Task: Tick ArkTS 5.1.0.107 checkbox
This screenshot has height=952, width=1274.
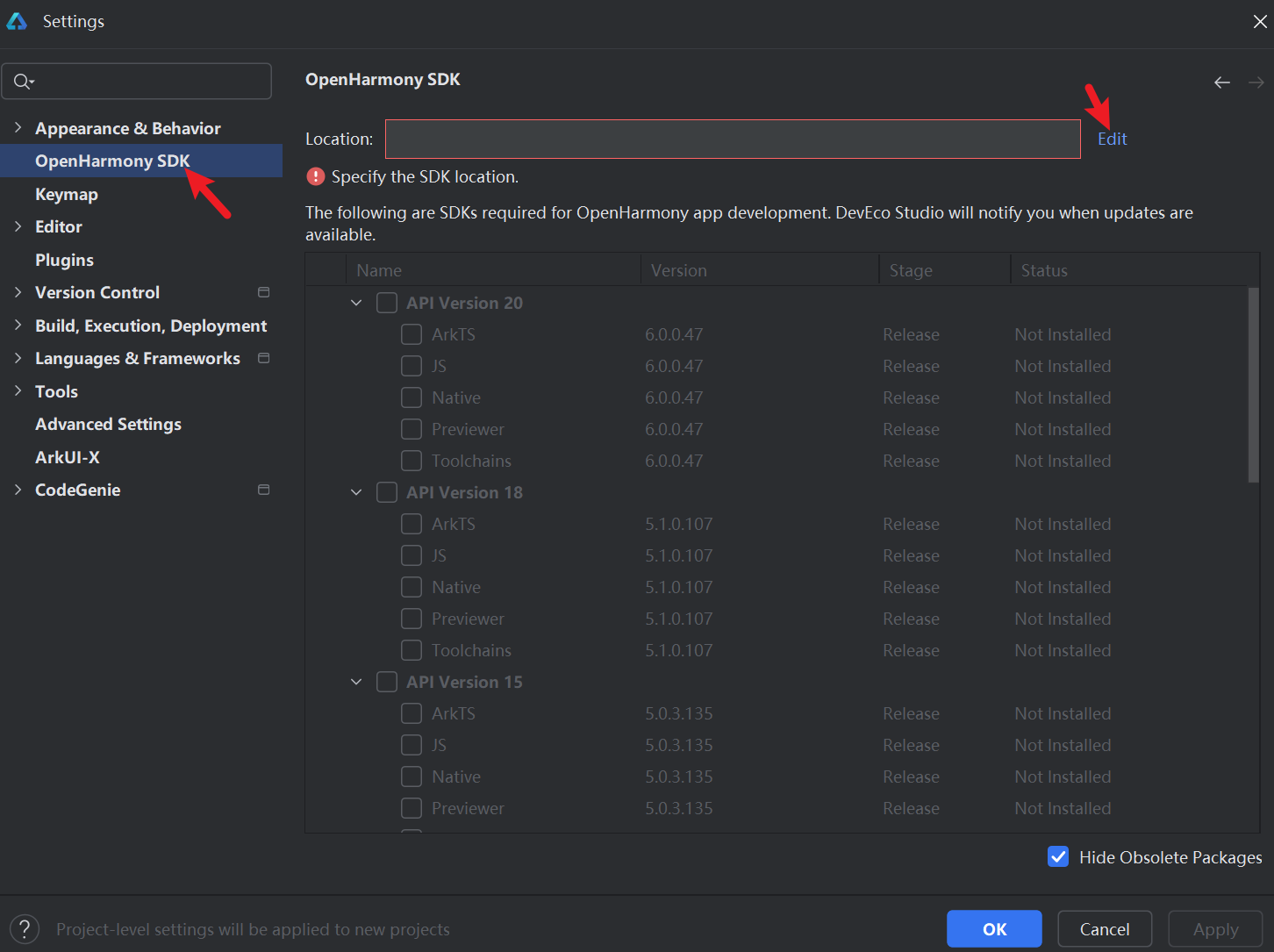Action: (x=412, y=524)
